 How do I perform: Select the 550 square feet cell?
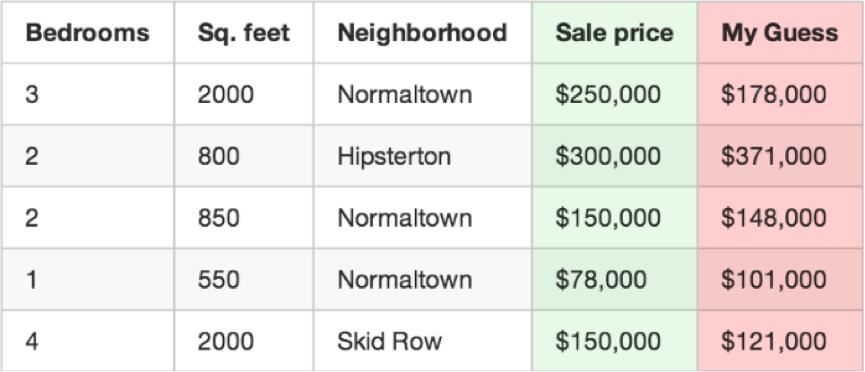pos(244,280)
